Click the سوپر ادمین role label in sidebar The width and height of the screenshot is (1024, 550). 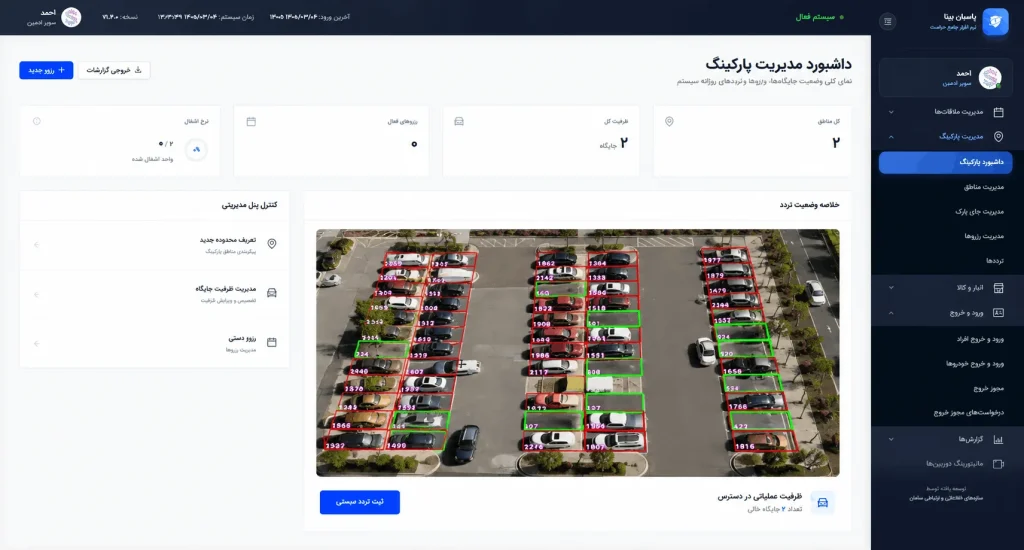pos(957,84)
